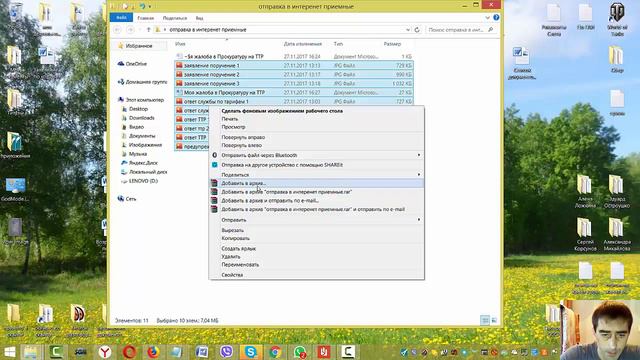Click the search magnifier icon in Explorer
The image size is (640, 360).
click(491, 30)
